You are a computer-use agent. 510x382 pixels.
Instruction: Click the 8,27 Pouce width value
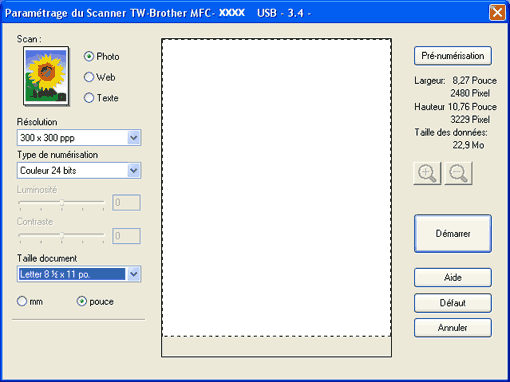coord(474,81)
